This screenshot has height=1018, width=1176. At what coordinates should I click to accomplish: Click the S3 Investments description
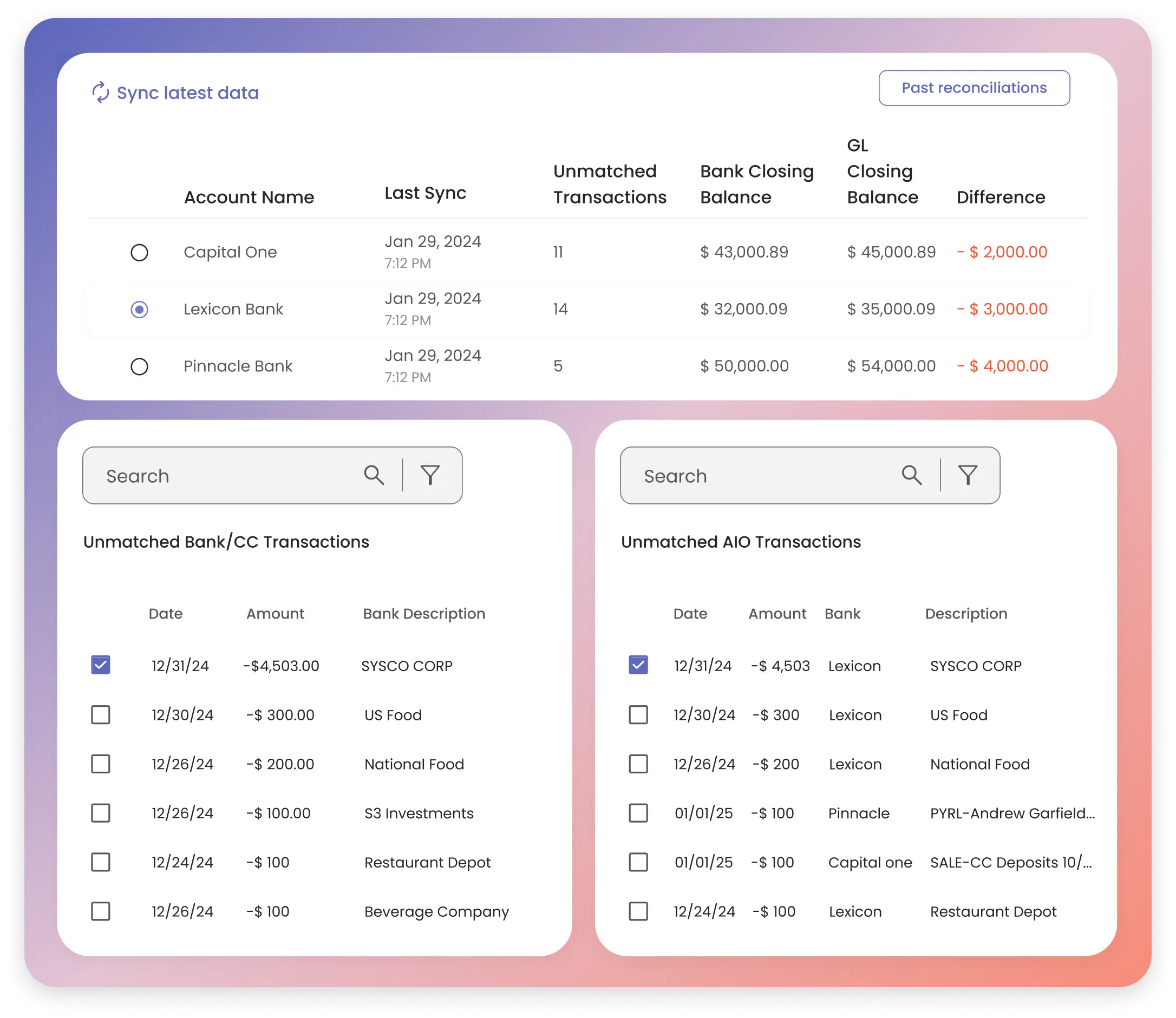(419, 813)
